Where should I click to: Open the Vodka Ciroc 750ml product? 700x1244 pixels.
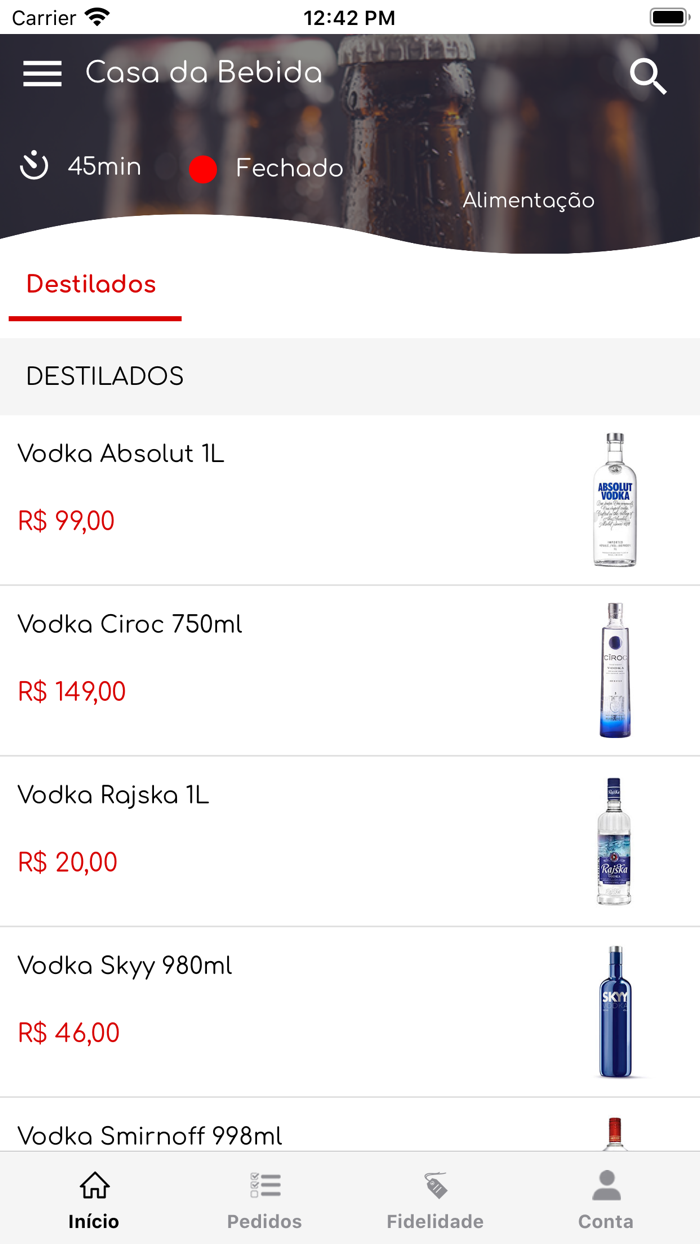pos(129,624)
